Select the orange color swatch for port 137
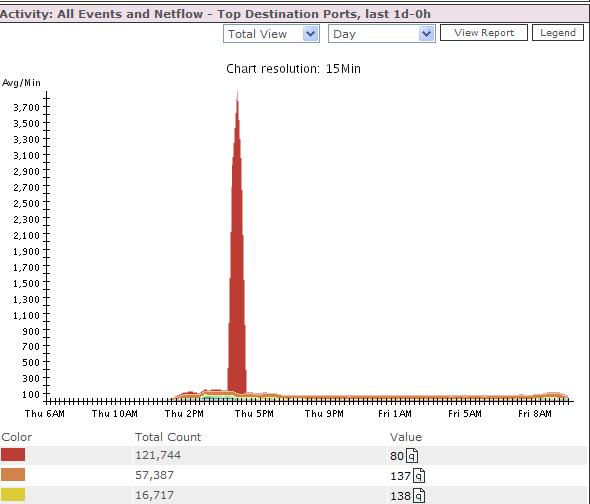The width and height of the screenshot is (590, 504). point(13,475)
